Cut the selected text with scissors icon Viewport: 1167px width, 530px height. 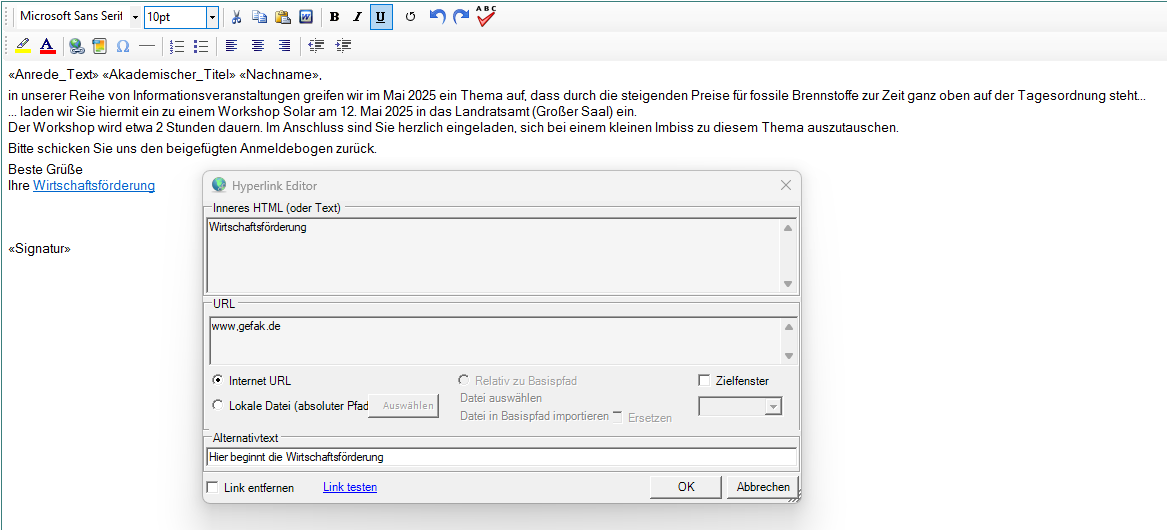[x=236, y=16]
